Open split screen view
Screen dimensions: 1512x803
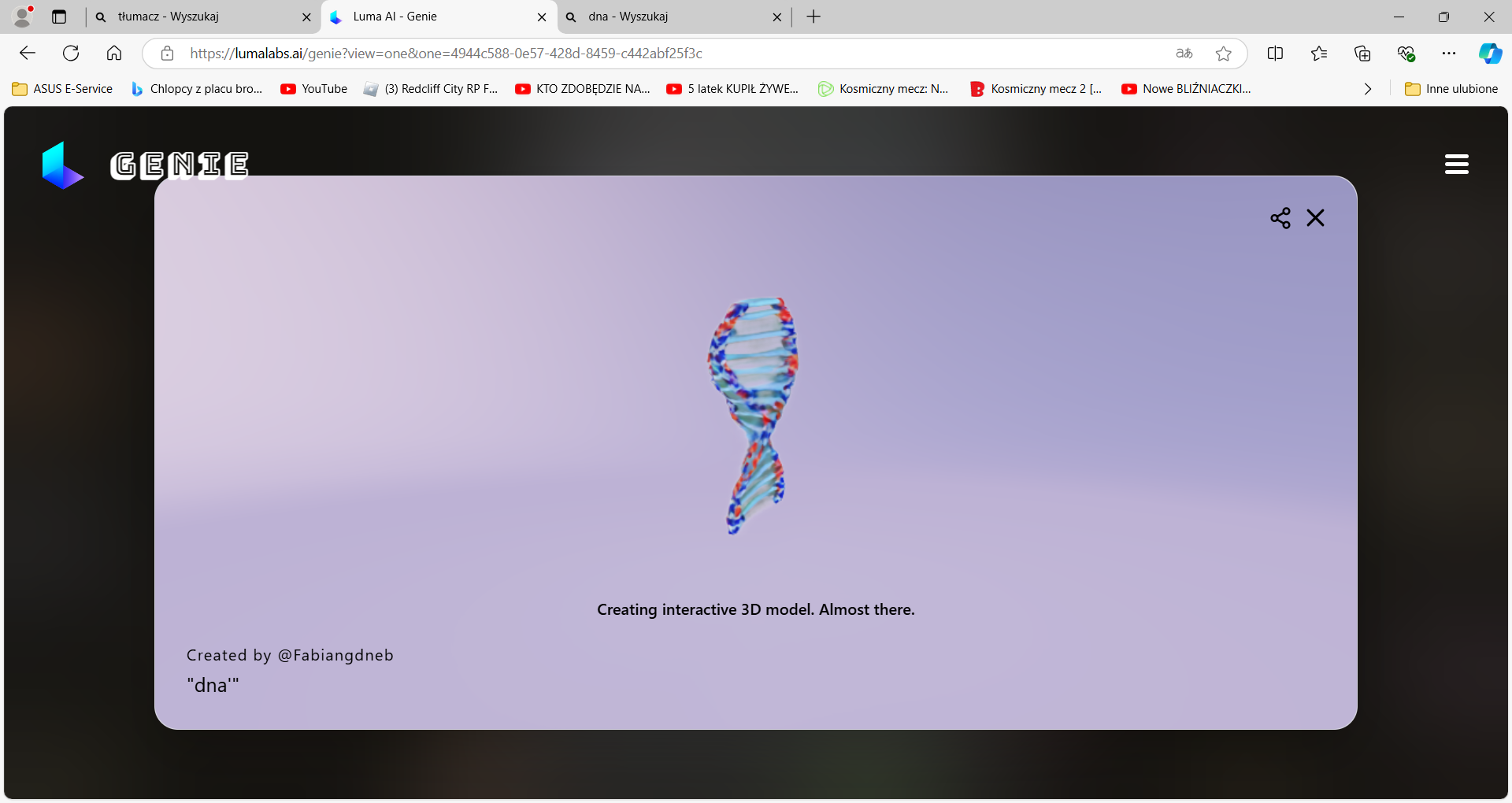[x=1276, y=54]
